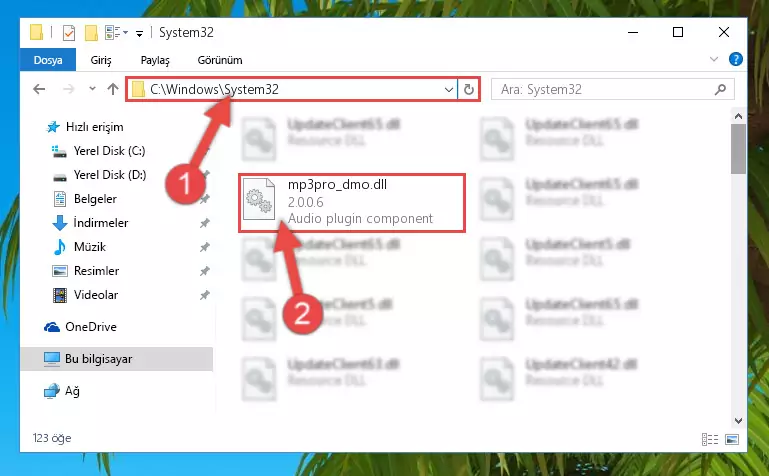Switch to large icons view button
This screenshot has height=476, width=769.
click(732, 439)
